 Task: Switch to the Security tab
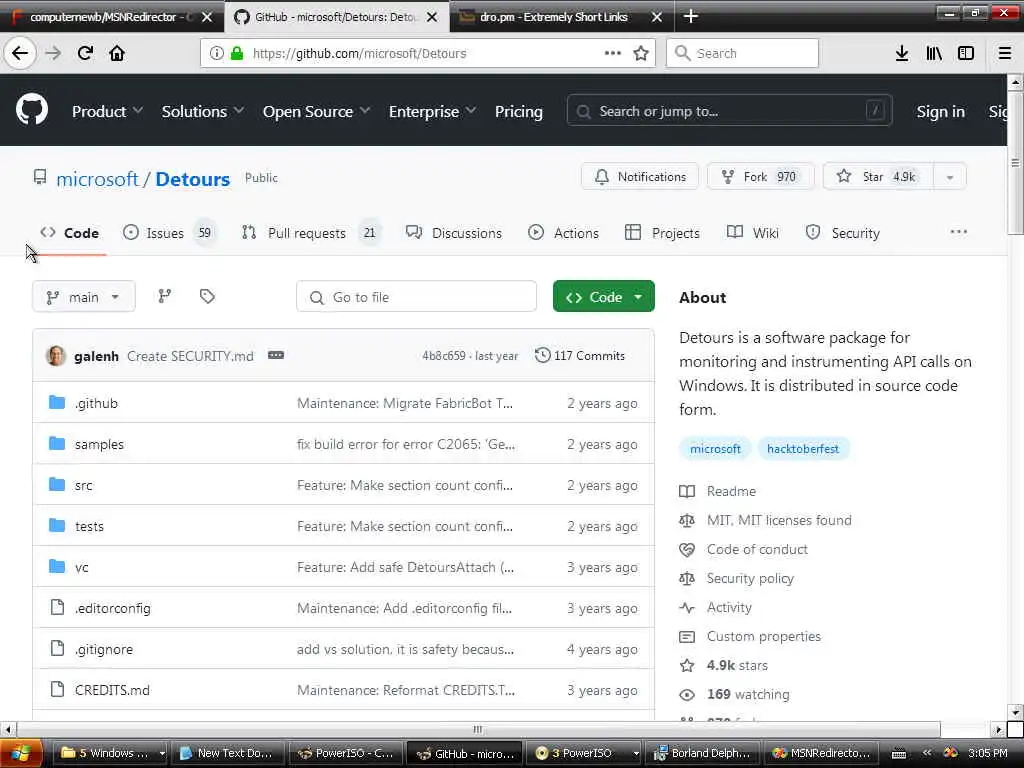click(x=842, y=232)
